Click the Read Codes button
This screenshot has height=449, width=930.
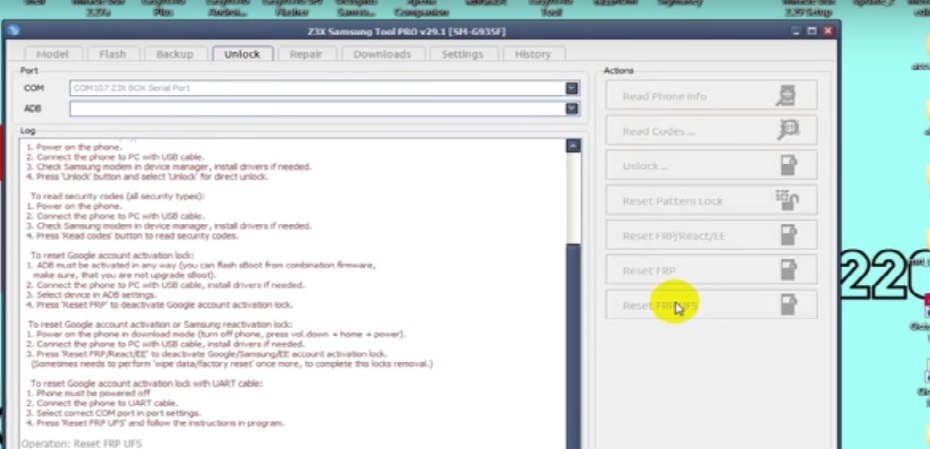click(711, 131)
